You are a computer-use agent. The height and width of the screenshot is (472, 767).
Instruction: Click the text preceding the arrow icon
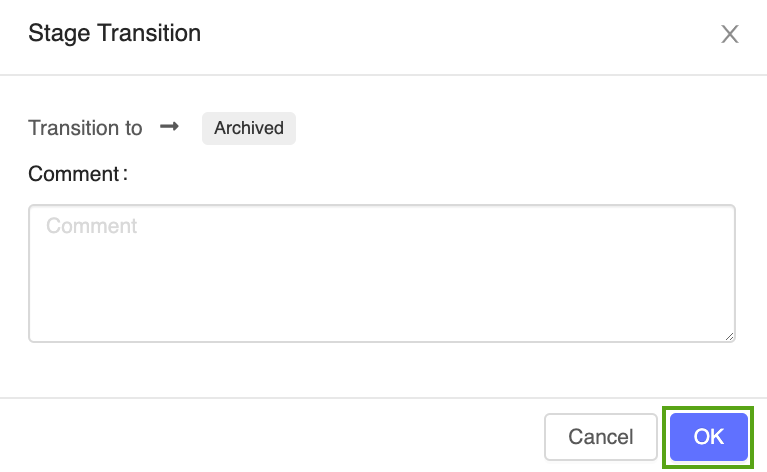tap(85, 128)
